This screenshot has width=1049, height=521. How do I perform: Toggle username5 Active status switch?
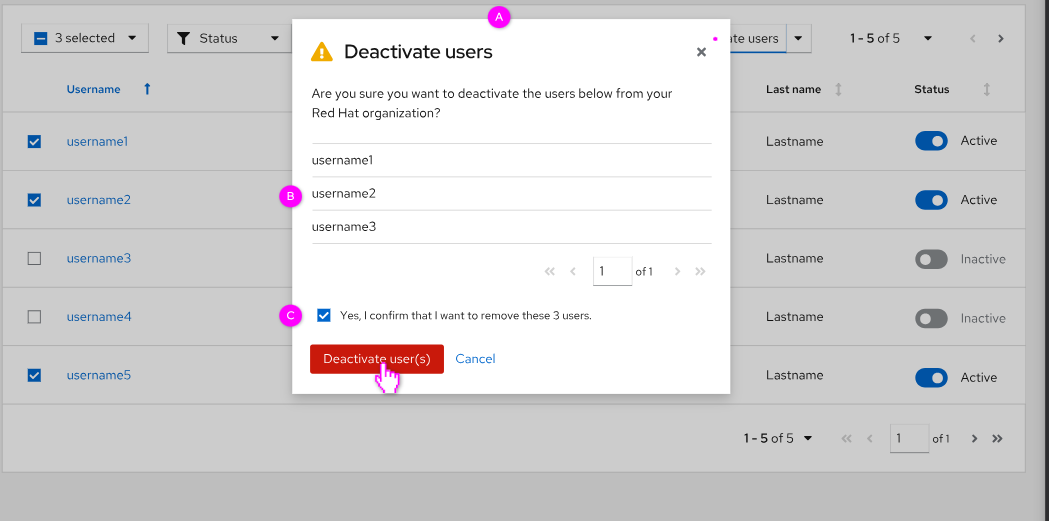coord(931,378)
